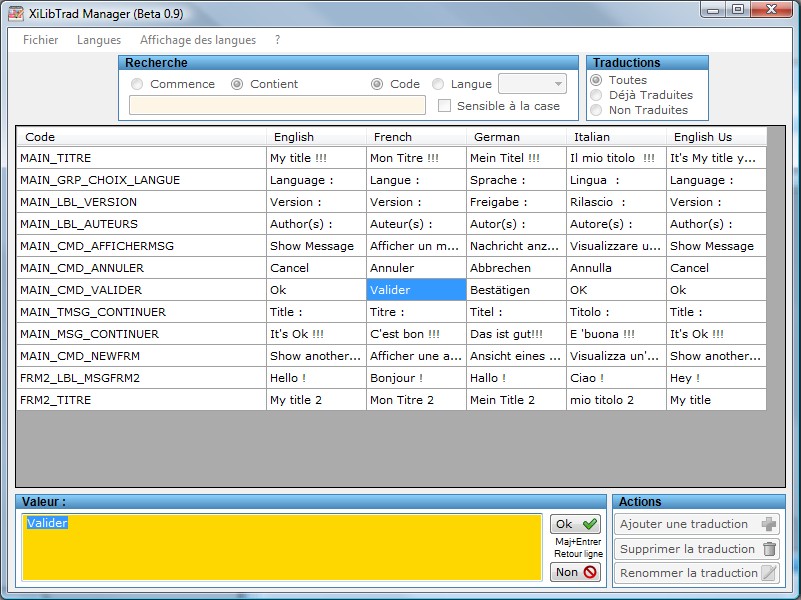Select the Langue search radio button
Screen dimensions: 801x600
click(x=438, y=84)
